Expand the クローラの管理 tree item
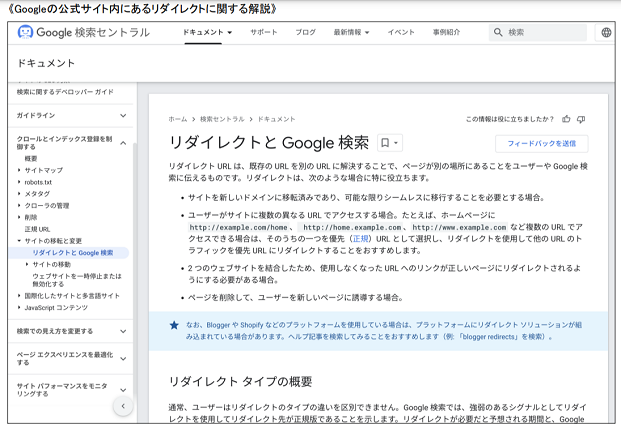621x428 pixels. 19,205
